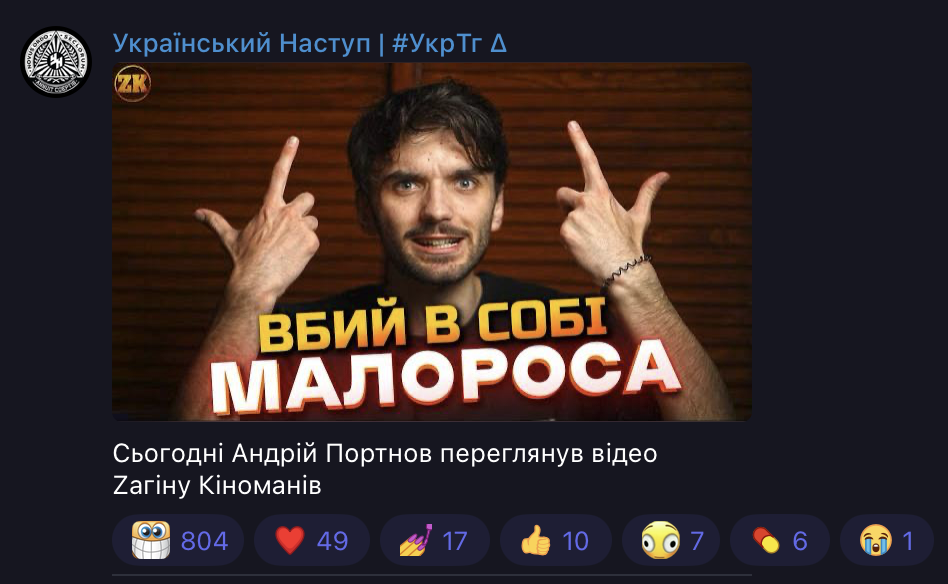This screenshot has height=584, width=948.
Task: Click the ZK logo on the thumbnail
Action: tap(132, 83)
